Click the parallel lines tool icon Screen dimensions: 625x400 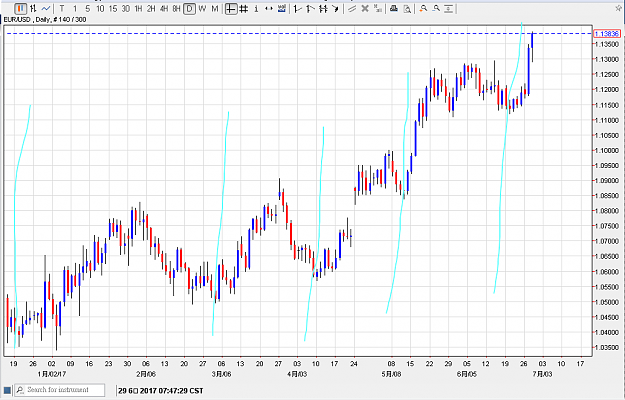point(352,8)
